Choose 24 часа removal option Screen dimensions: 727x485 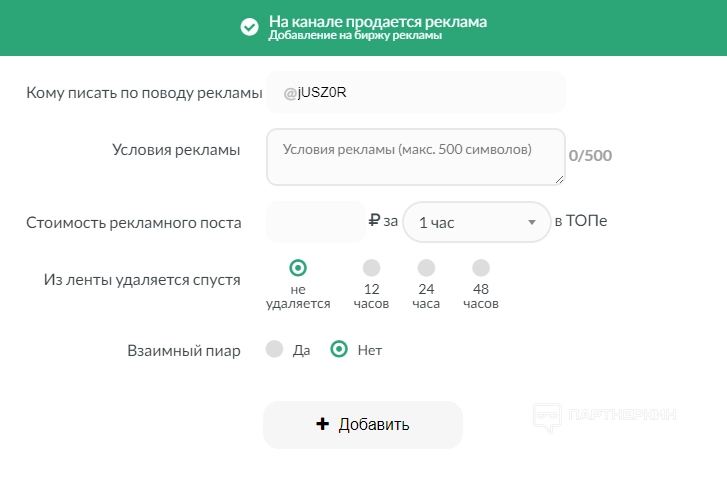(x=426, y=268)
